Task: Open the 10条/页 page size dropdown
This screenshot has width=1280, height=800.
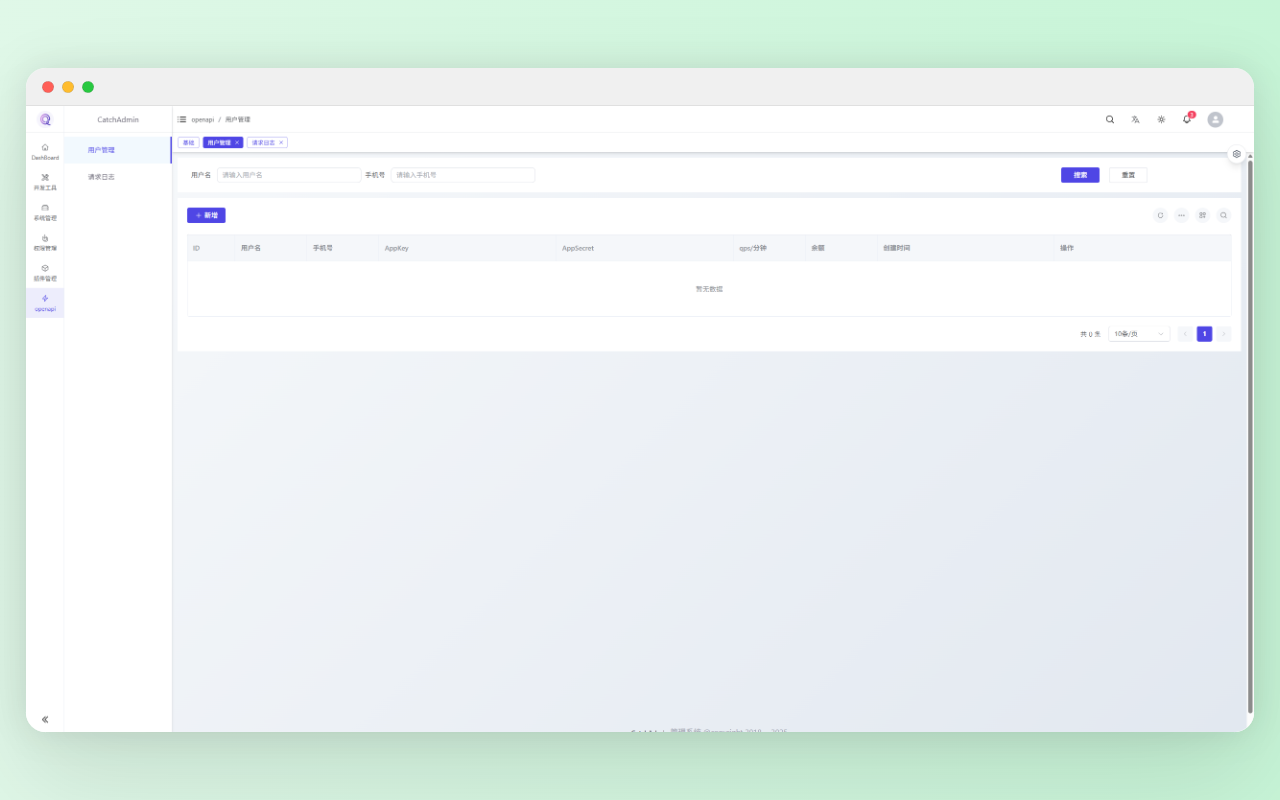Action: (x=1139, y=334)
